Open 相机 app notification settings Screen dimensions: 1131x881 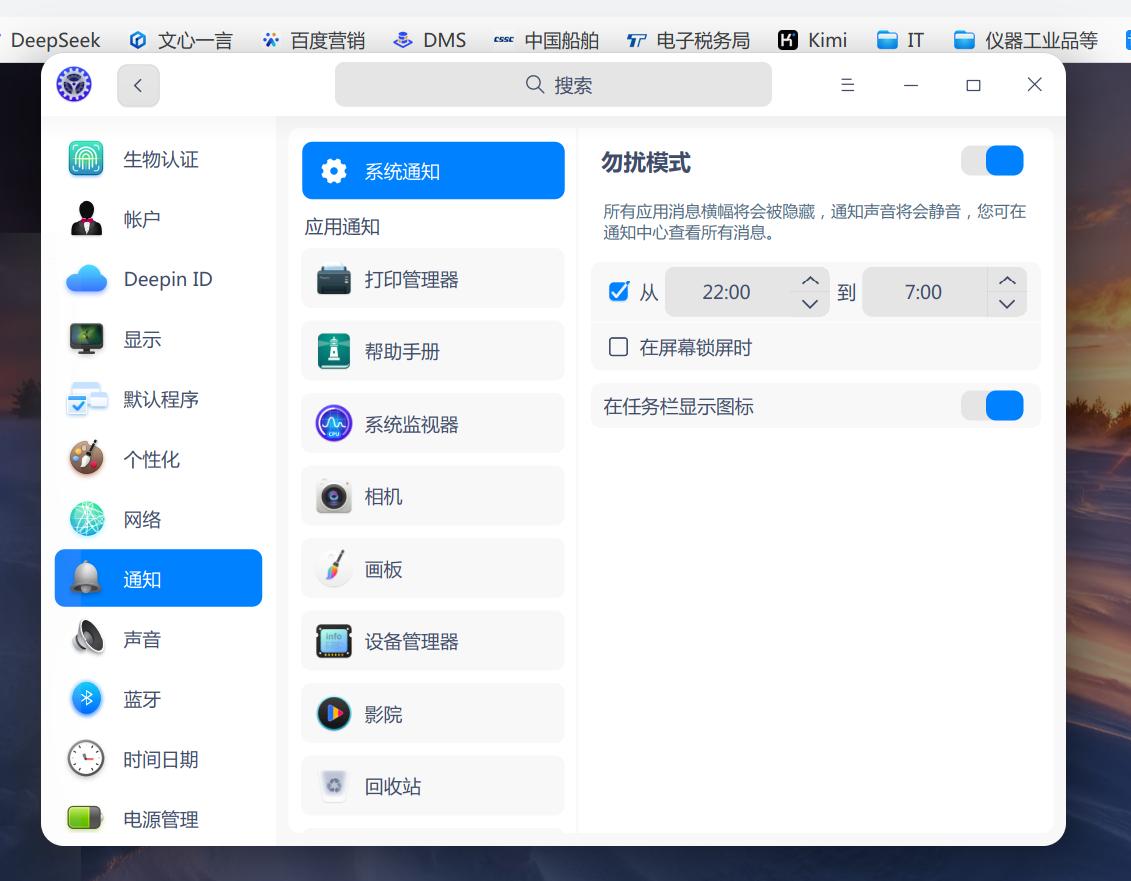[433, 495]
